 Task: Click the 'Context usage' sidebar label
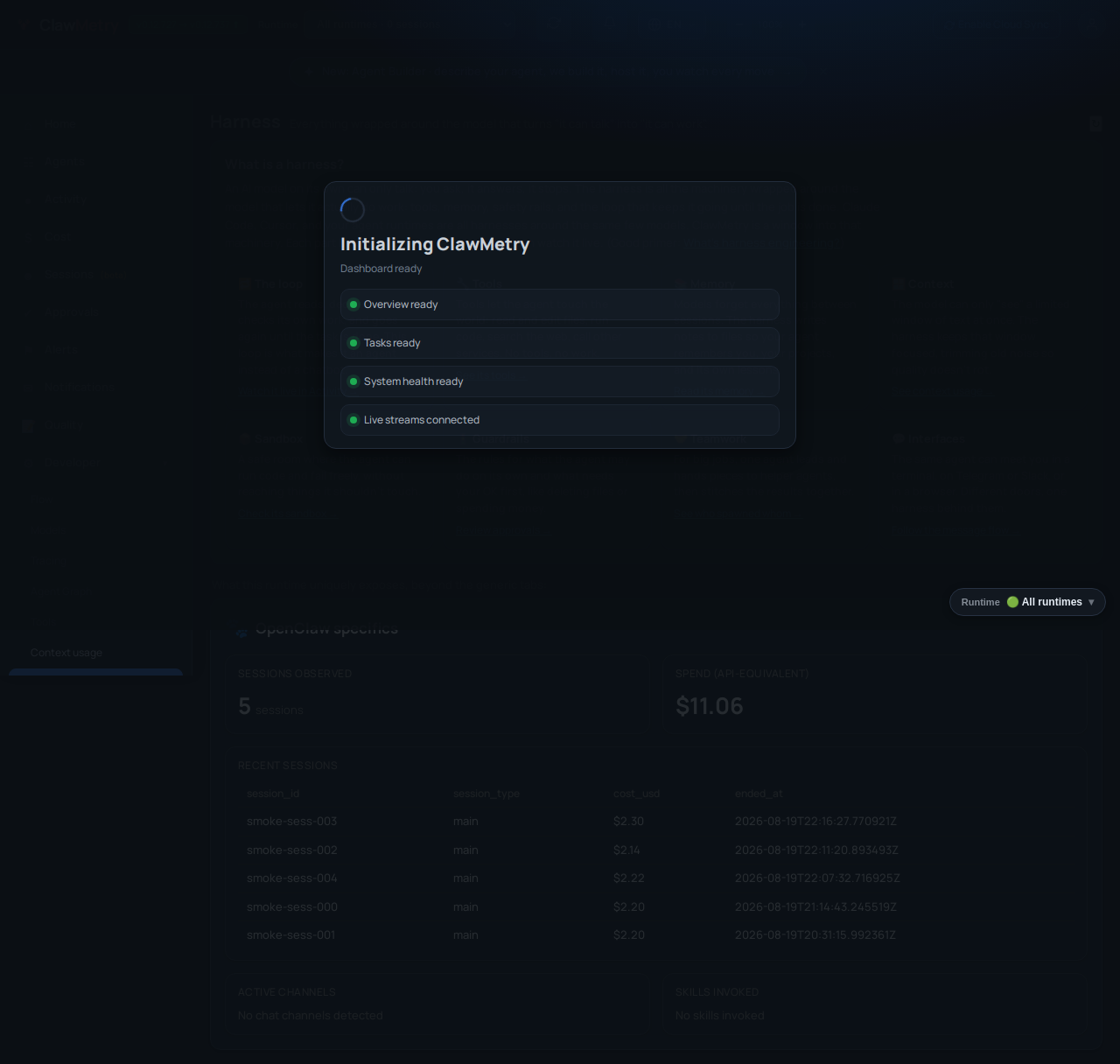coord(66,653)
